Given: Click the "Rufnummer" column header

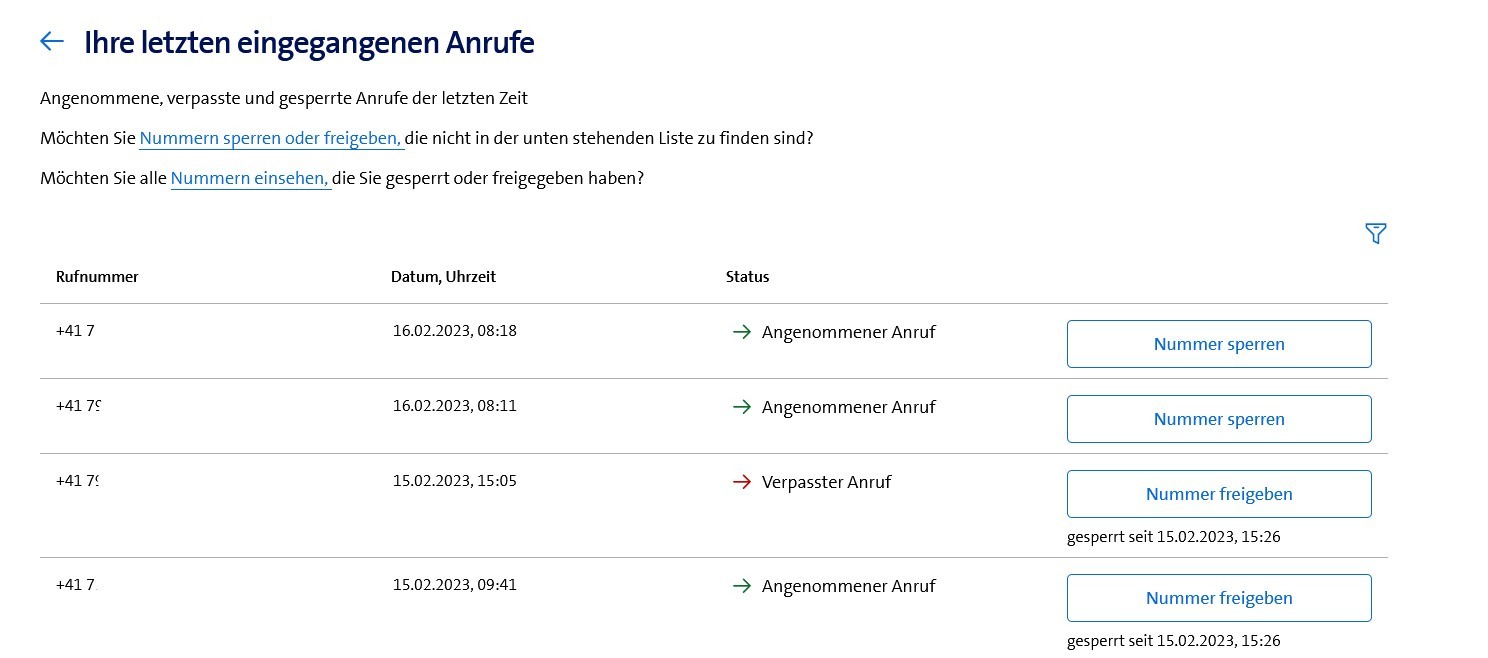Looking at the screenshot, I should 97,277.
